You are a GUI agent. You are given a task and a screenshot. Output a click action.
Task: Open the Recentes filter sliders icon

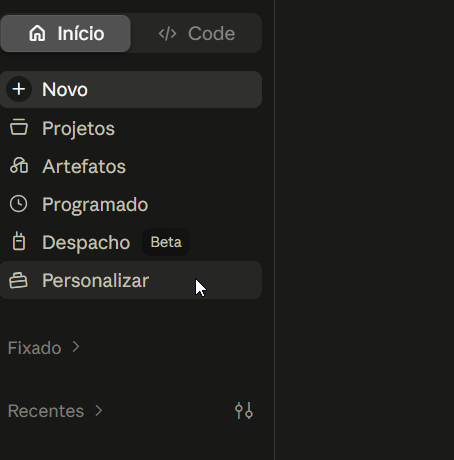[244, 410]
